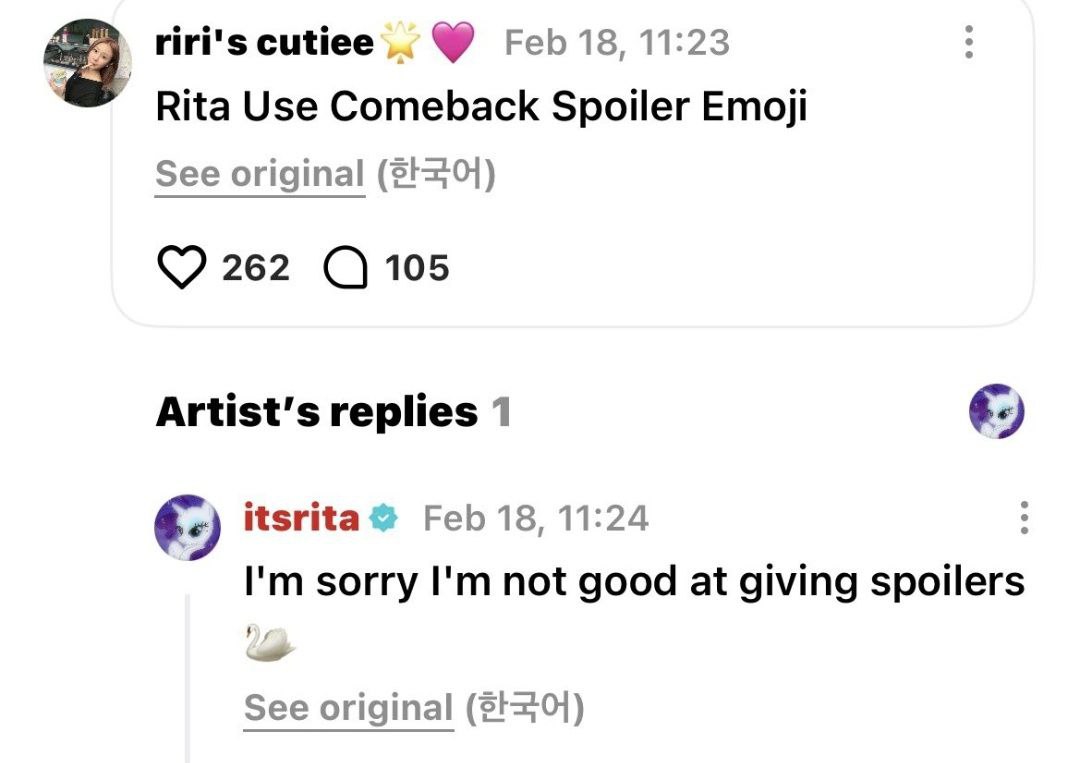The width and height of the screenshot is (1080, 763).
Task: Click the glowing star emoji in the username
Action: coord(401,43)
